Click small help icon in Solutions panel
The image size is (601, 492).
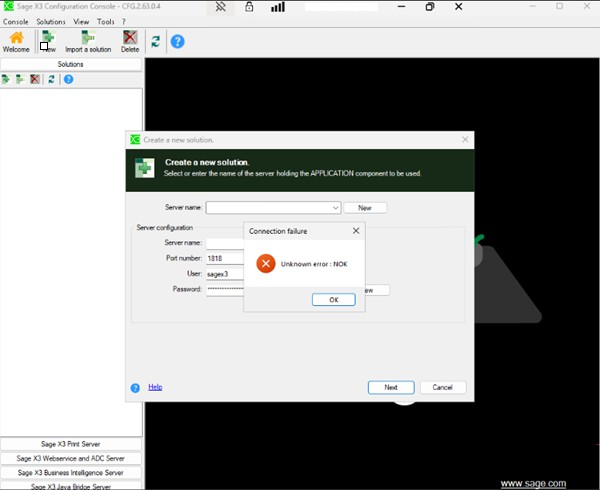tap(69, 79)
